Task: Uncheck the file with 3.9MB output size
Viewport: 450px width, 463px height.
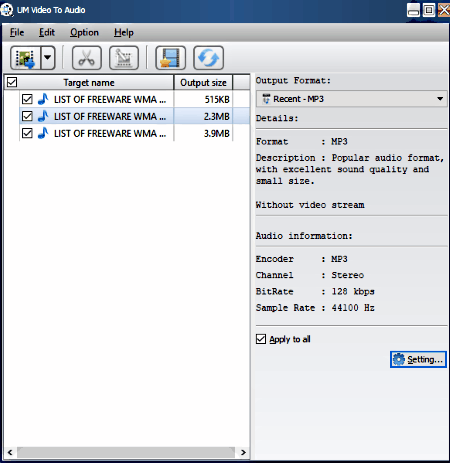Action: point(27,133)
